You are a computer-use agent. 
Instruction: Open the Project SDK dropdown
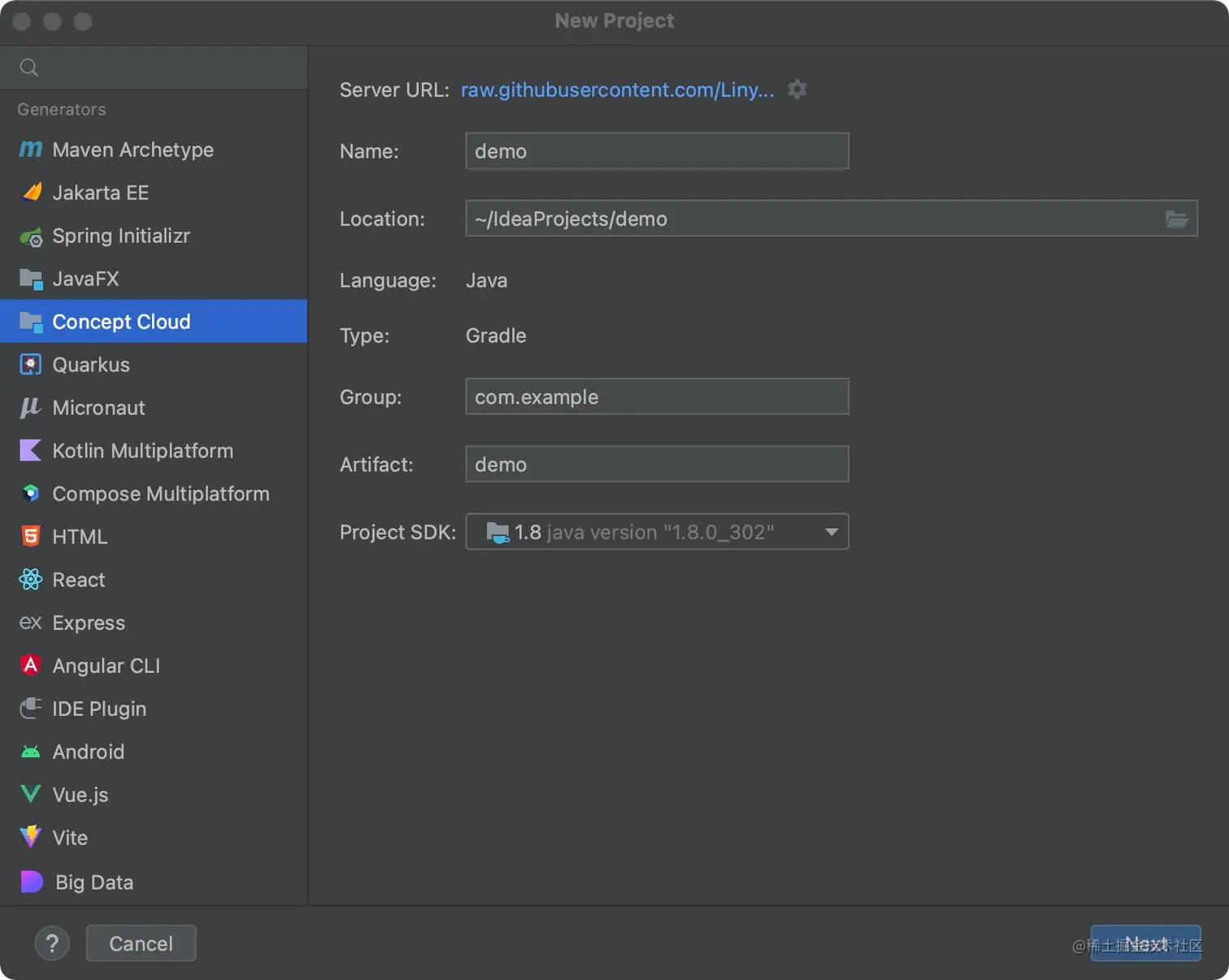[x=657, y=531]
